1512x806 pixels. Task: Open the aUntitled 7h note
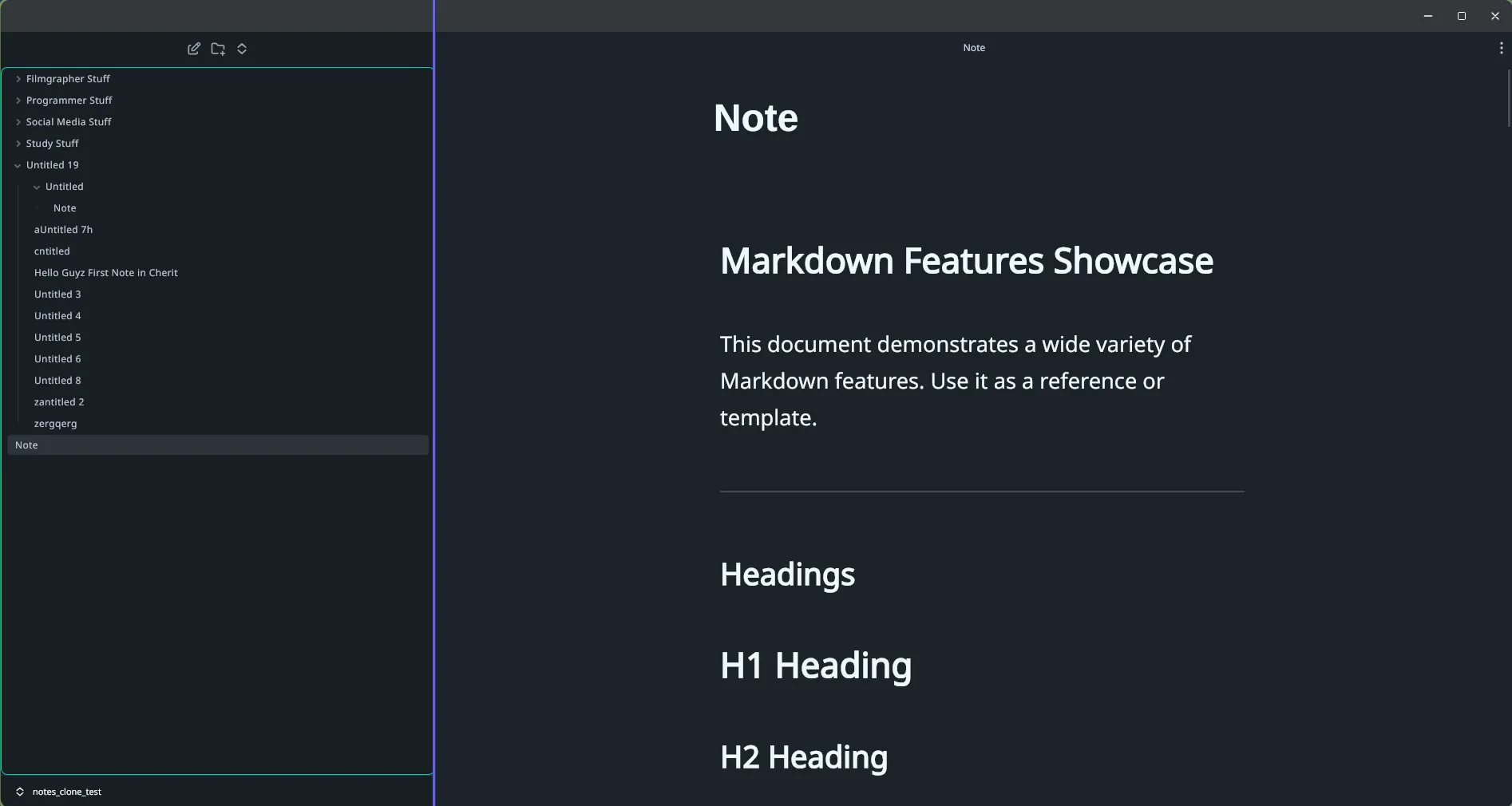(63, 230)
